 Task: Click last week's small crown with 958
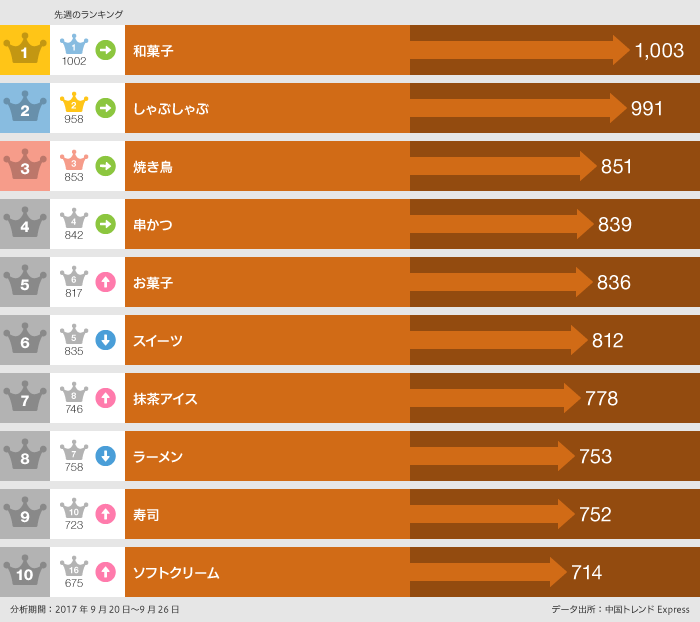74,104
